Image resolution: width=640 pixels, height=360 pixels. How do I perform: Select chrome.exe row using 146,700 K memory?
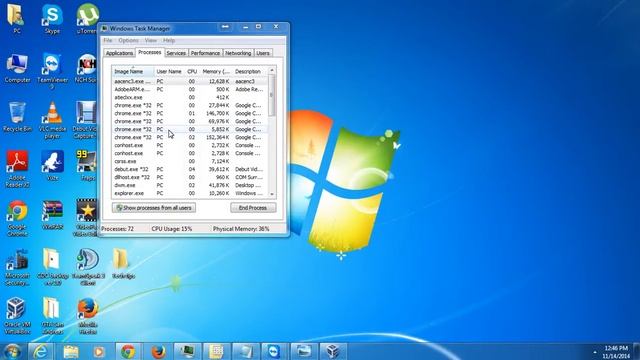click(190, 113)
